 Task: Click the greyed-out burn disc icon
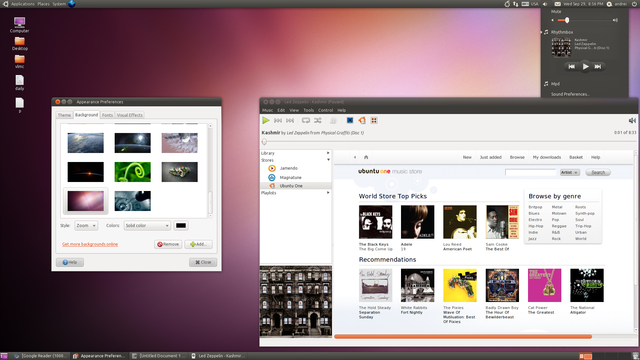click(333, 120)
